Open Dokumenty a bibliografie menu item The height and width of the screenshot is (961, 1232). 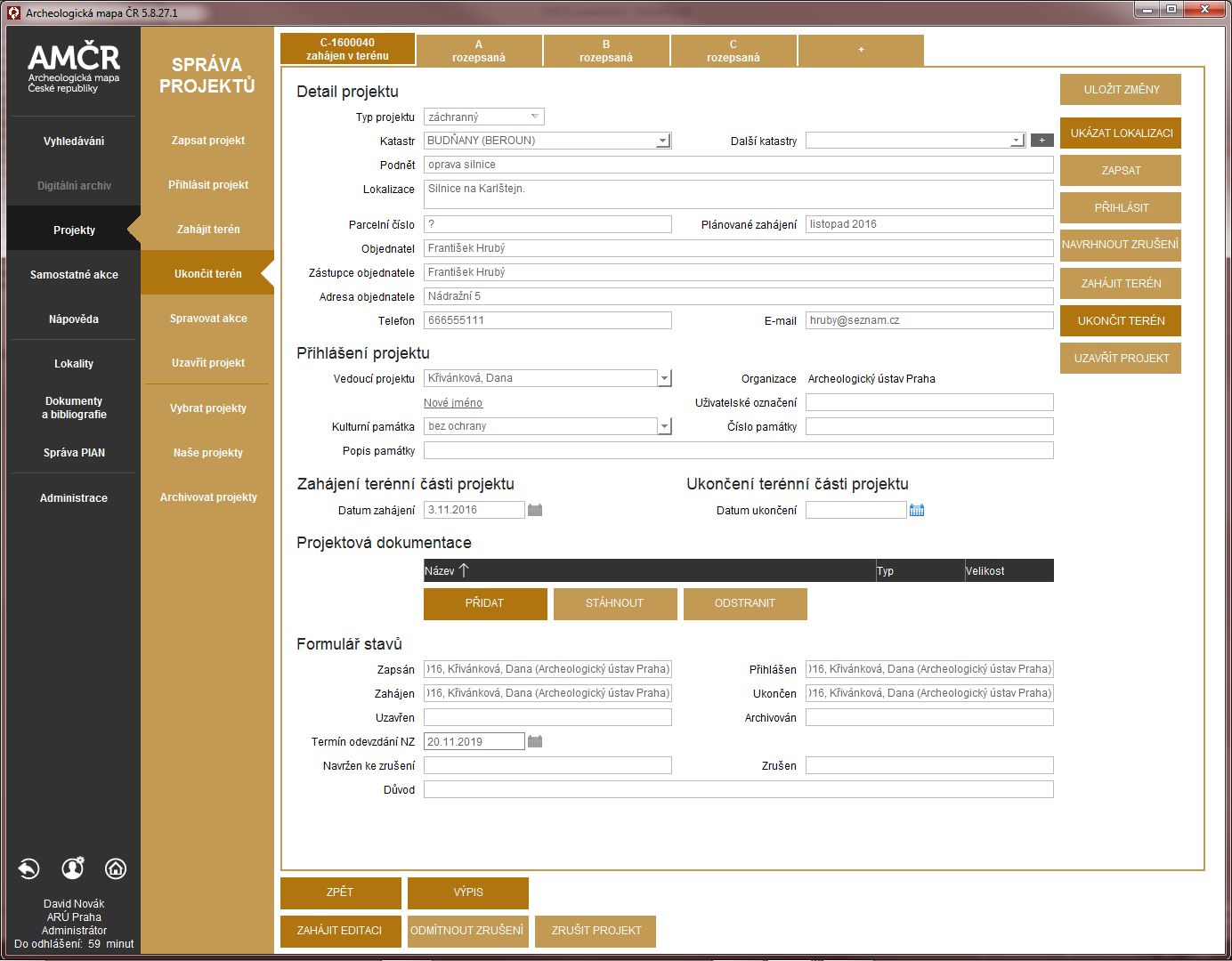(74, 408)
